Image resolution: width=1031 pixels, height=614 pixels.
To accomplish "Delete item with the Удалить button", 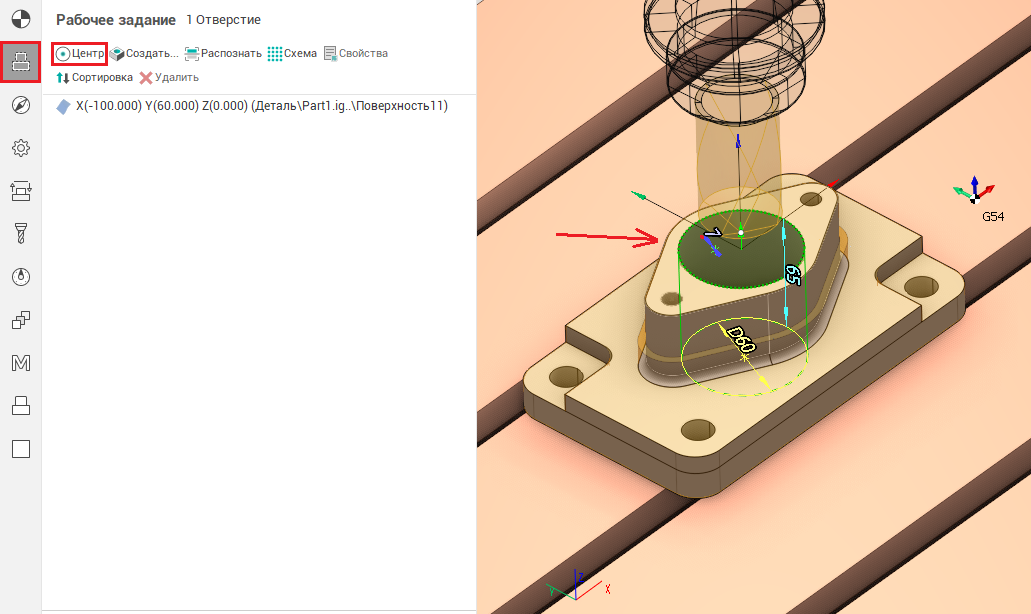I will tap(169, 77).
